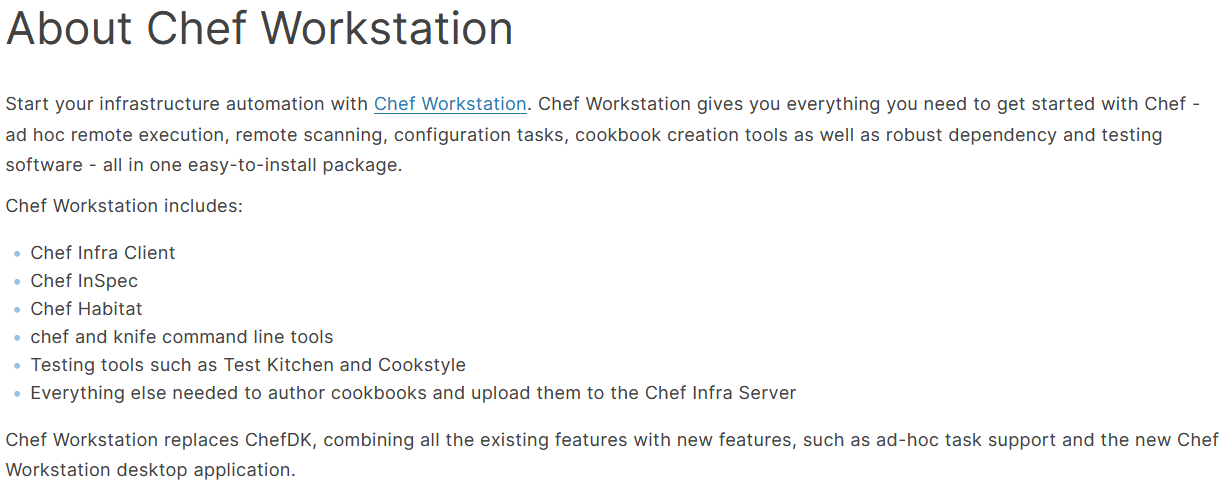
Task: Click the bullet beside chef and knife tools
Action: pyautogui.click(x=18, y=338)
